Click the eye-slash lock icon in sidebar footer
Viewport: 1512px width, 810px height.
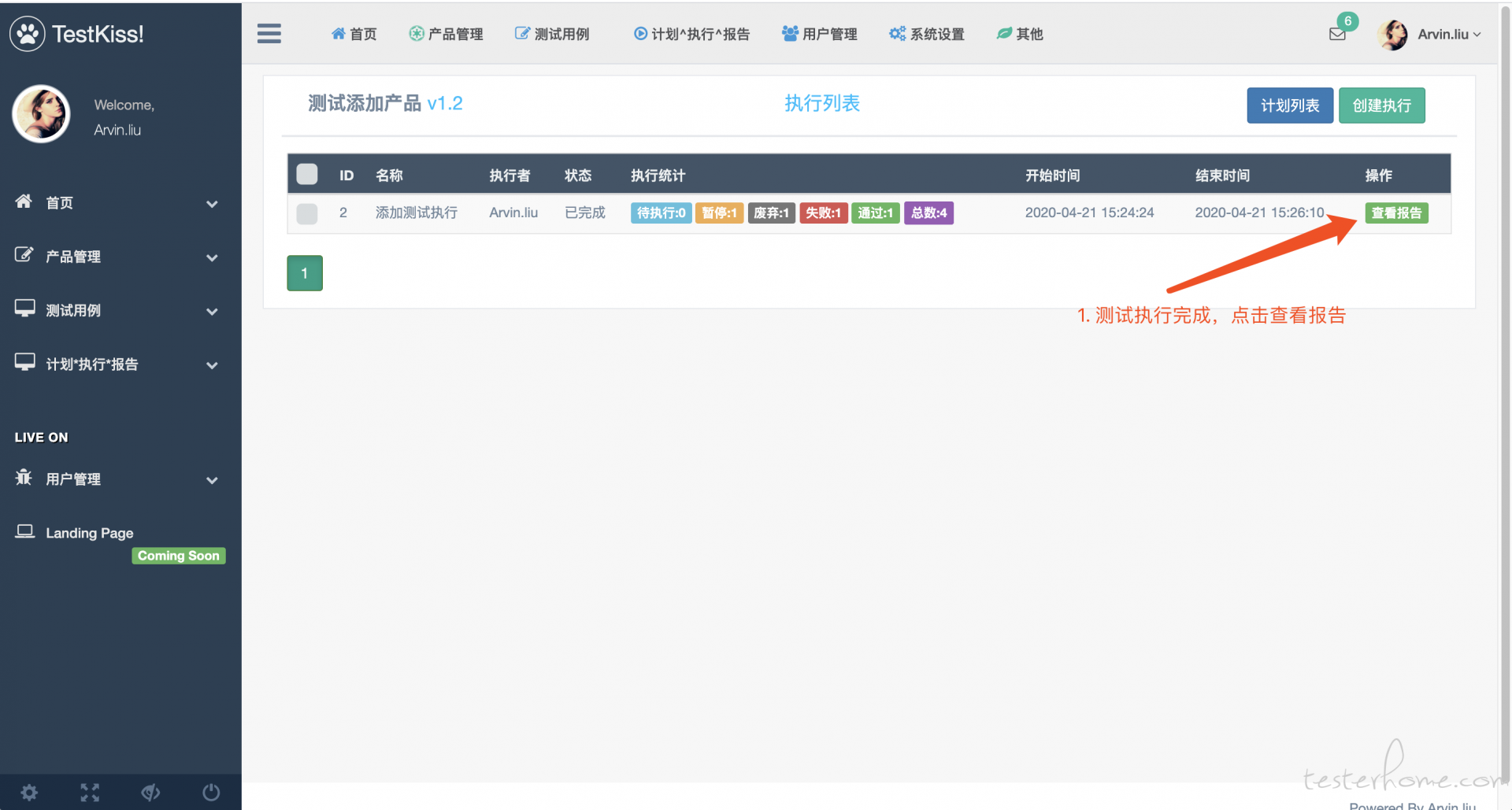(150, 793)
